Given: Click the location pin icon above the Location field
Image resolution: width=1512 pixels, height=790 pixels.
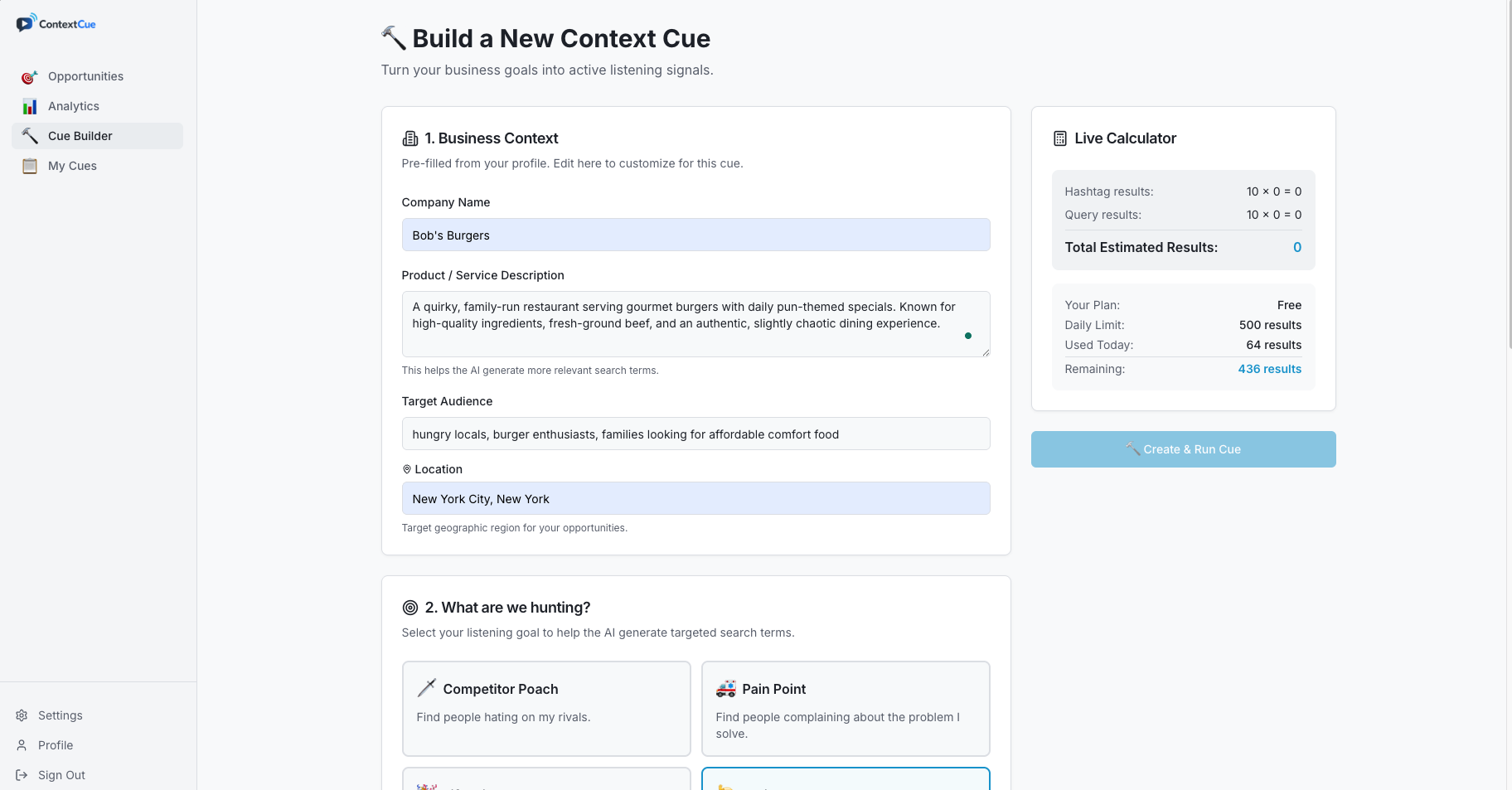Looking at the screenshot, I should (x=406, y=468).
